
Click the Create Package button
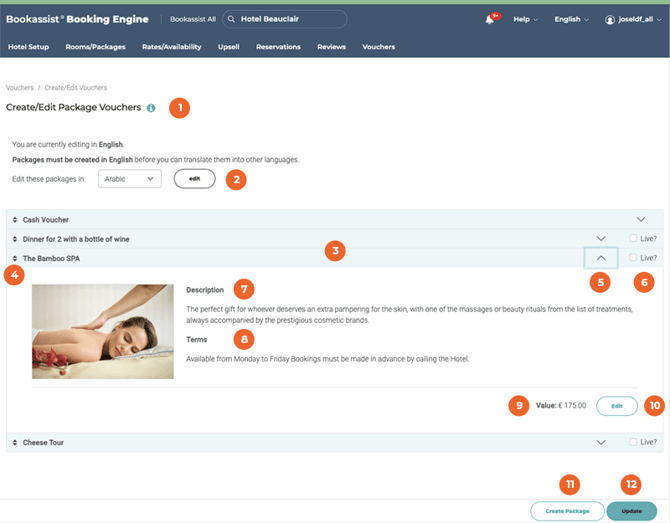[567, 511]
